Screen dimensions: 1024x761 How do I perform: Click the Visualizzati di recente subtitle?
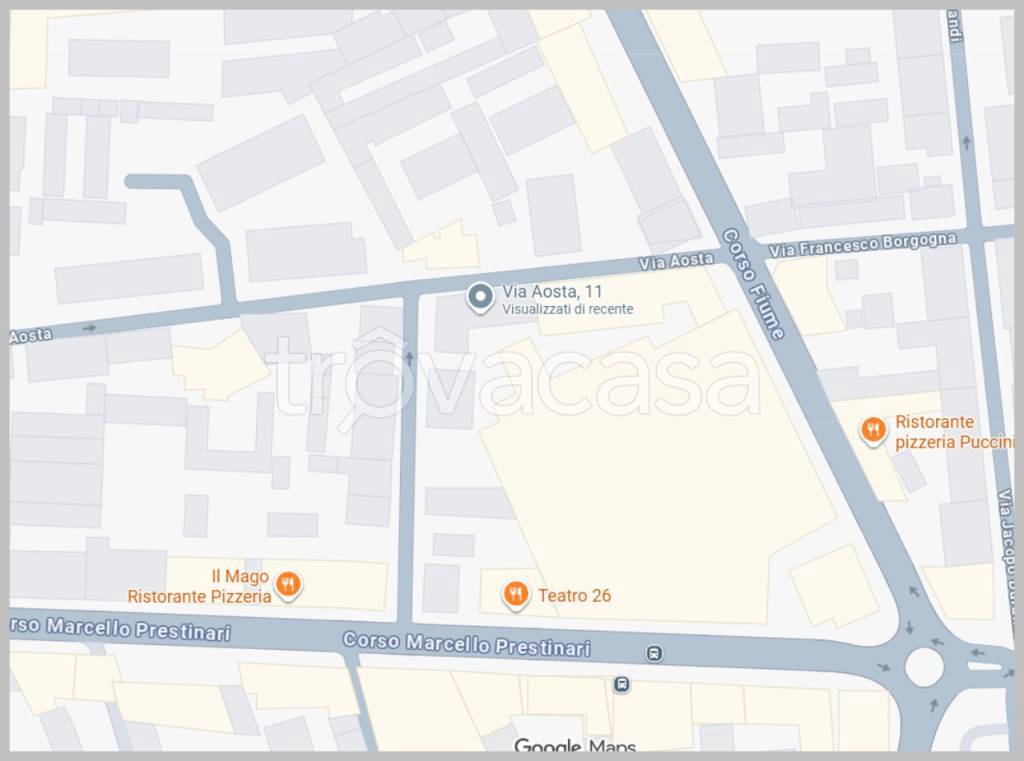(x=568, y=309)
